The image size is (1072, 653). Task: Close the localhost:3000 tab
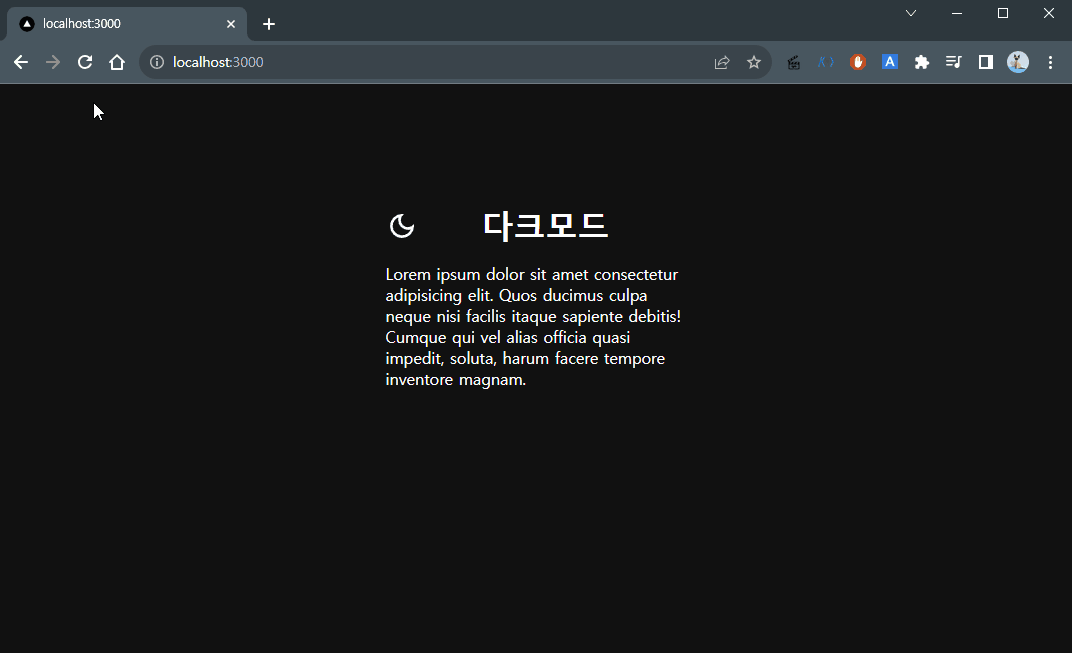pyautogui.click(x=231, y=24)
